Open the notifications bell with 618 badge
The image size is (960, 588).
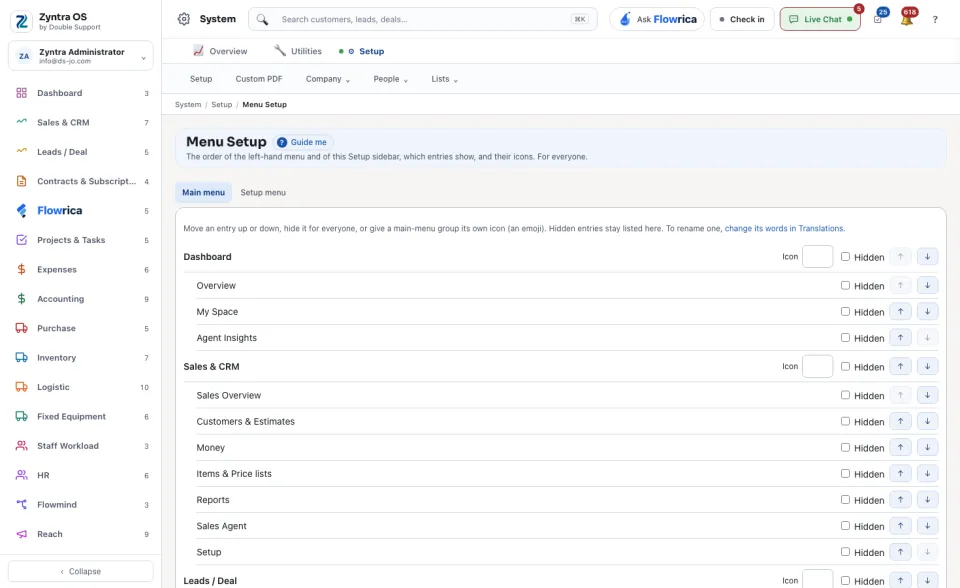point(907,18)
